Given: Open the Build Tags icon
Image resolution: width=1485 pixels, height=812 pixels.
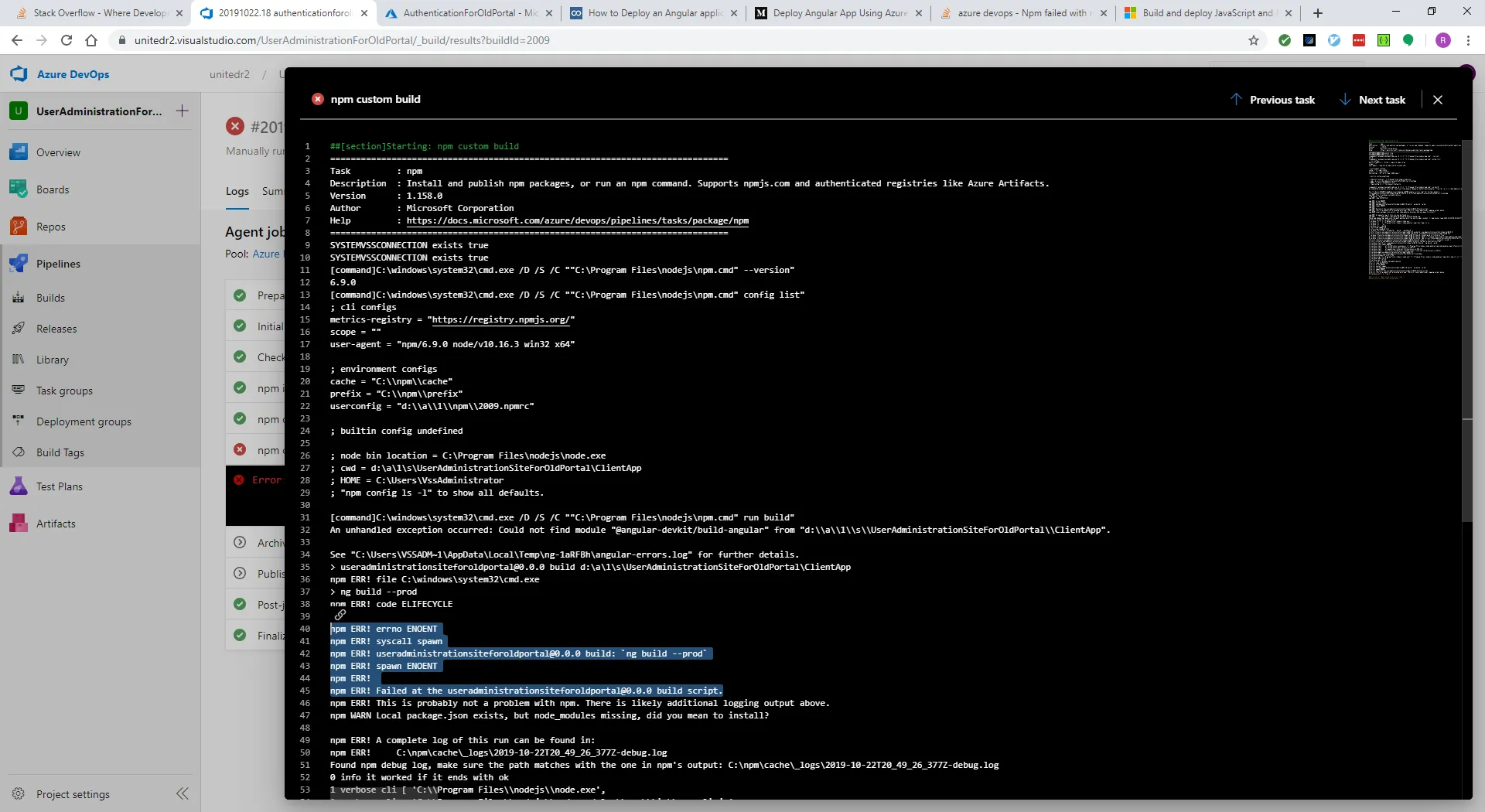Looking at the screenshot, I should tap(19, 452).
